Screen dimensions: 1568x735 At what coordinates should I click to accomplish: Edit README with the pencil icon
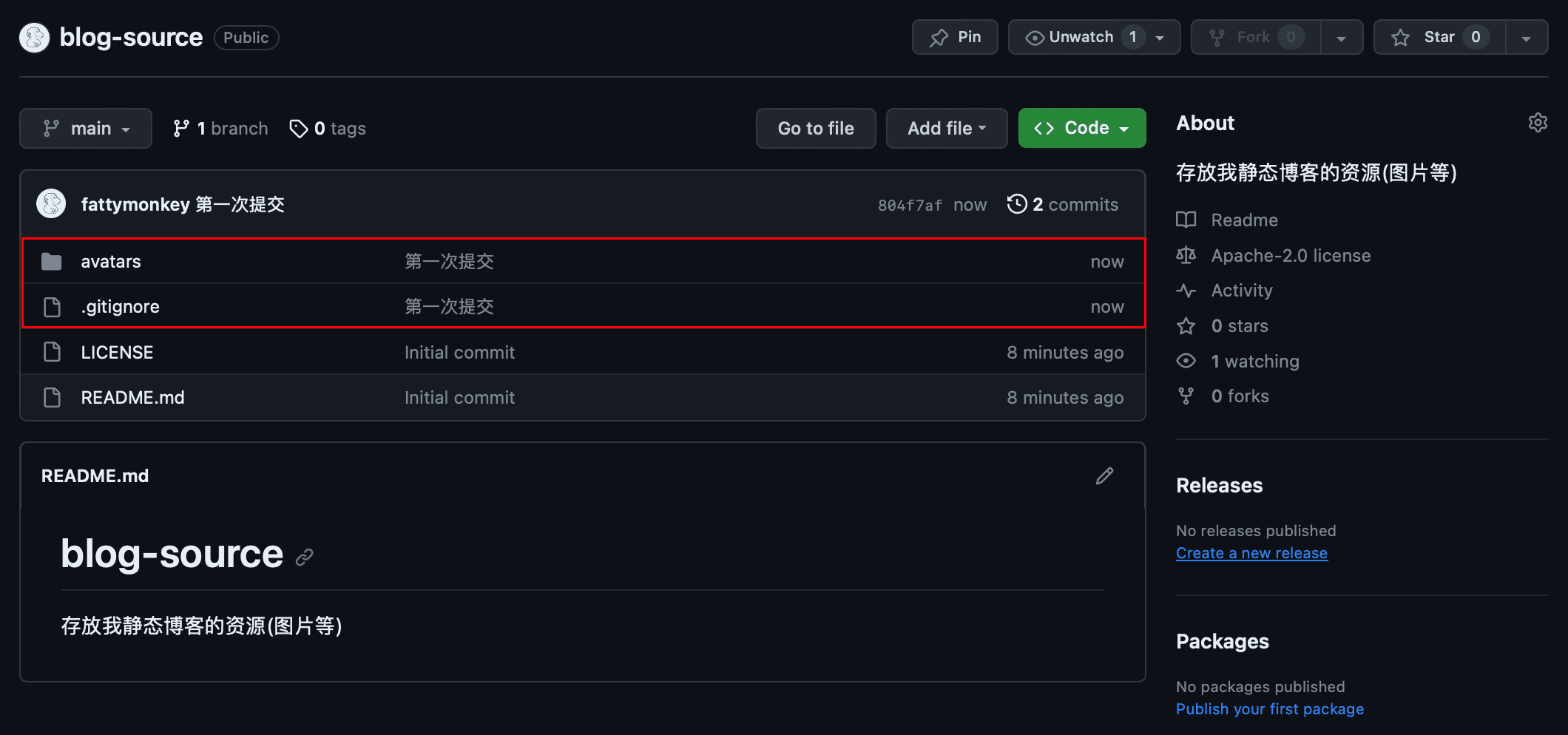[1104, 475]
